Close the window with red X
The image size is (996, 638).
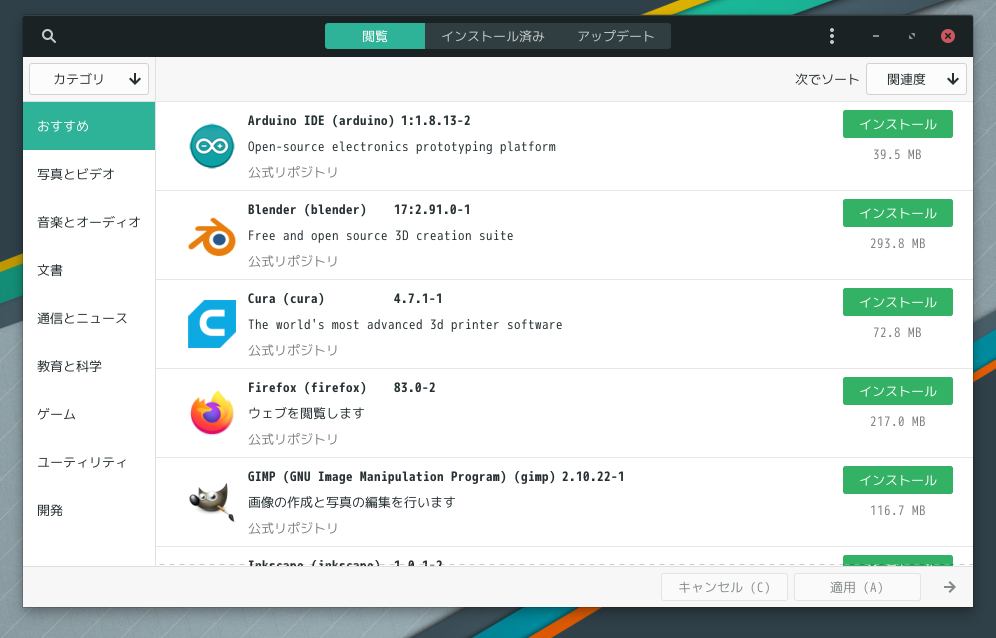click(948, 36)
